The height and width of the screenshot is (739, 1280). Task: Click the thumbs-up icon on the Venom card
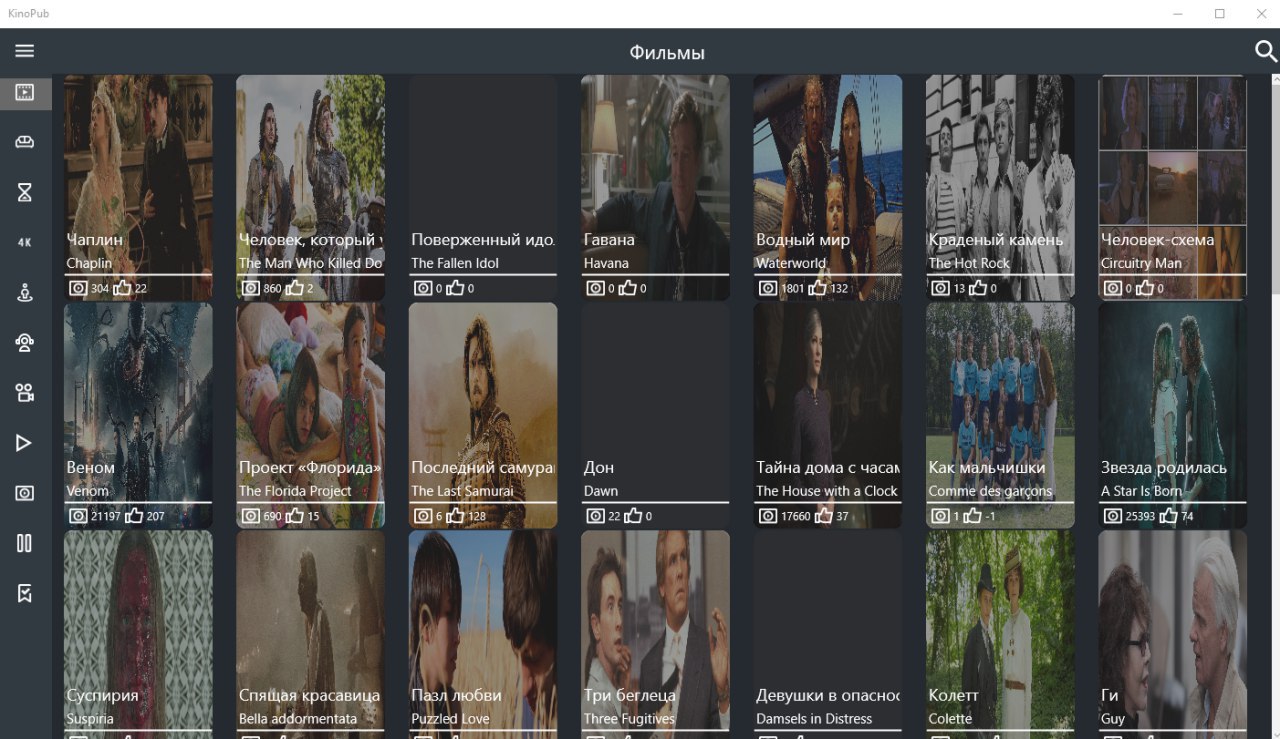[x=133, y=516]
